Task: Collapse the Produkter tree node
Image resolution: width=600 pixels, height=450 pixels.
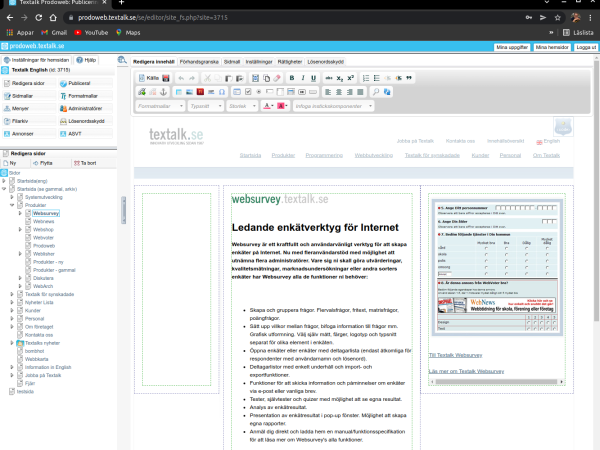Action: 12,205
